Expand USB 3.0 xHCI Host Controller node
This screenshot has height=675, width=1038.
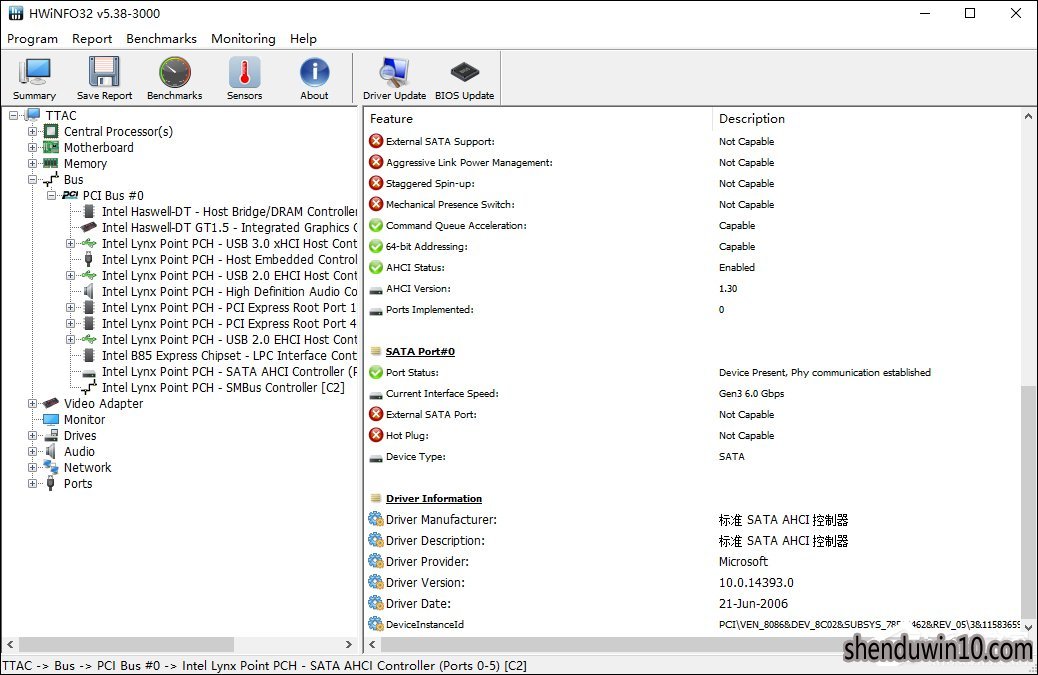(70, 244)
